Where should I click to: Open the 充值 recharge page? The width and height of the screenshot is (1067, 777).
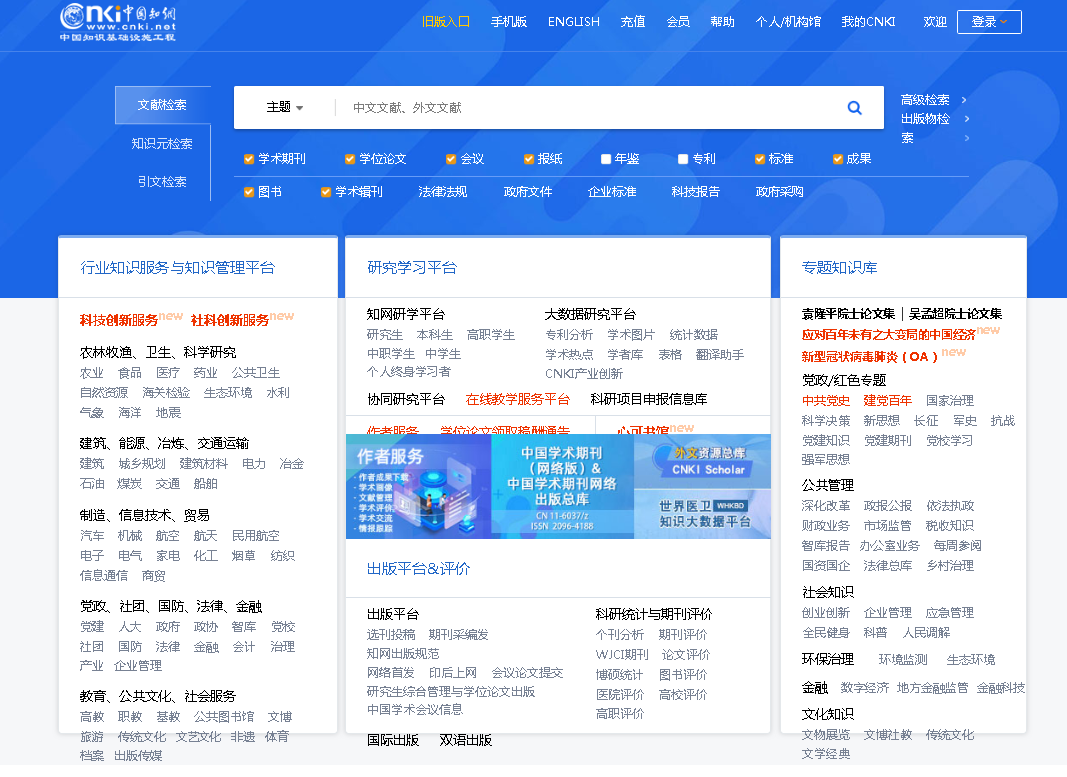click(633, 22)
